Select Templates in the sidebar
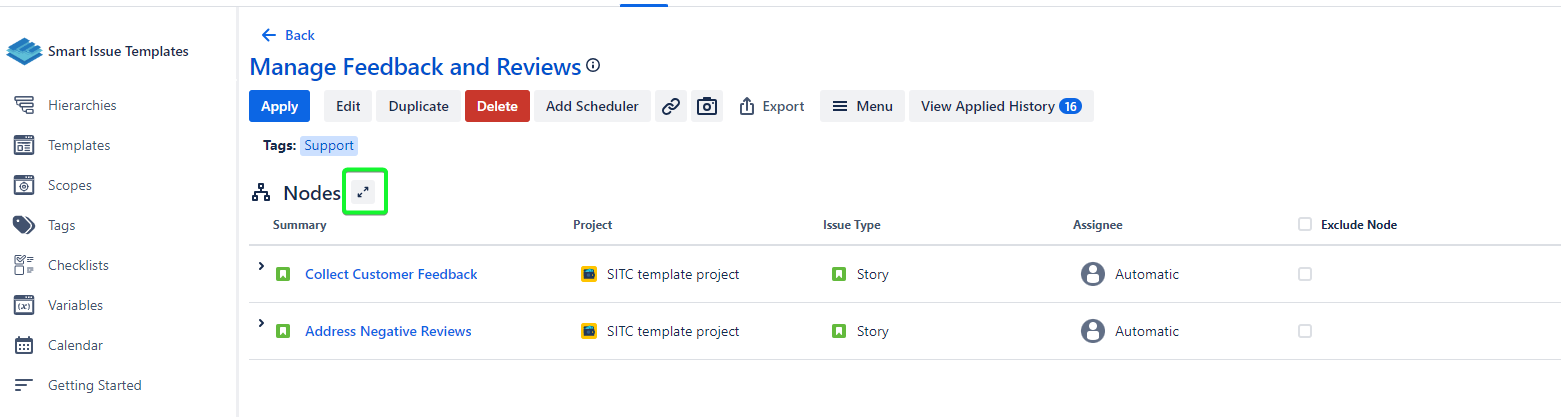The image size is (1561, 417). pyautogui.click(x=79, y=145)
